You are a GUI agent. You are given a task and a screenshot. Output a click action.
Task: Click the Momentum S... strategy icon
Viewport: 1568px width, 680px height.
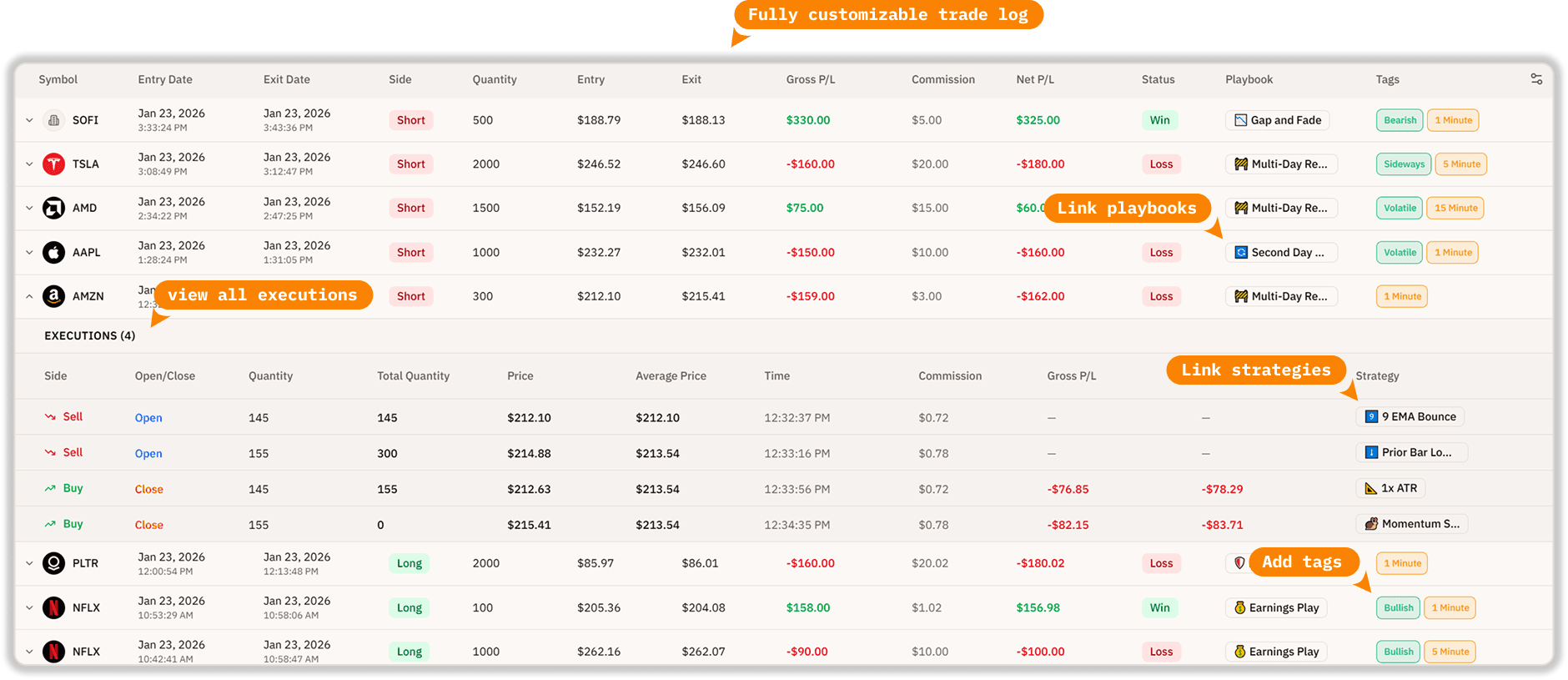click(x=1371, y=524)
